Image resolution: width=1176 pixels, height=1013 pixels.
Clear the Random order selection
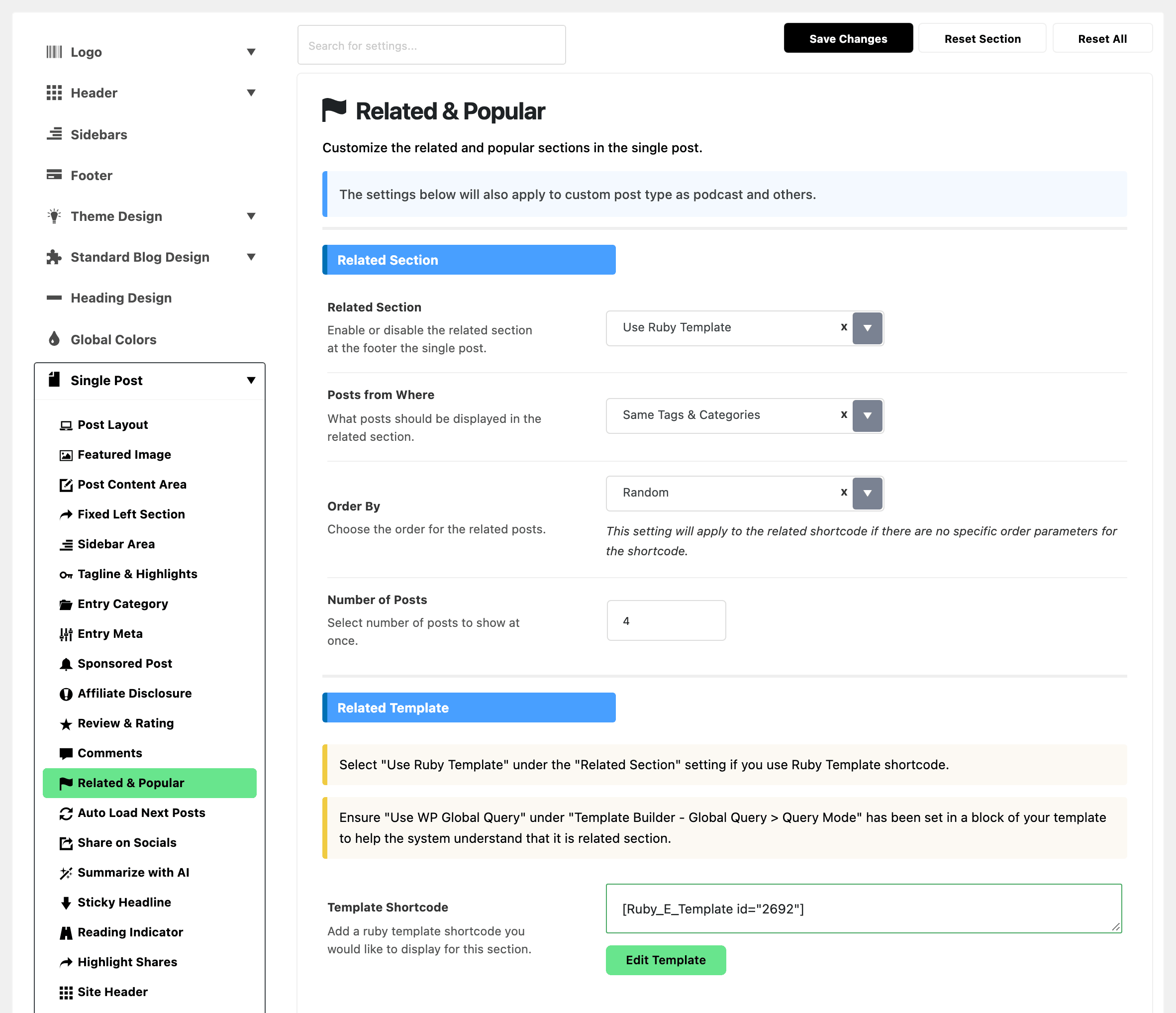pos(844,492)
